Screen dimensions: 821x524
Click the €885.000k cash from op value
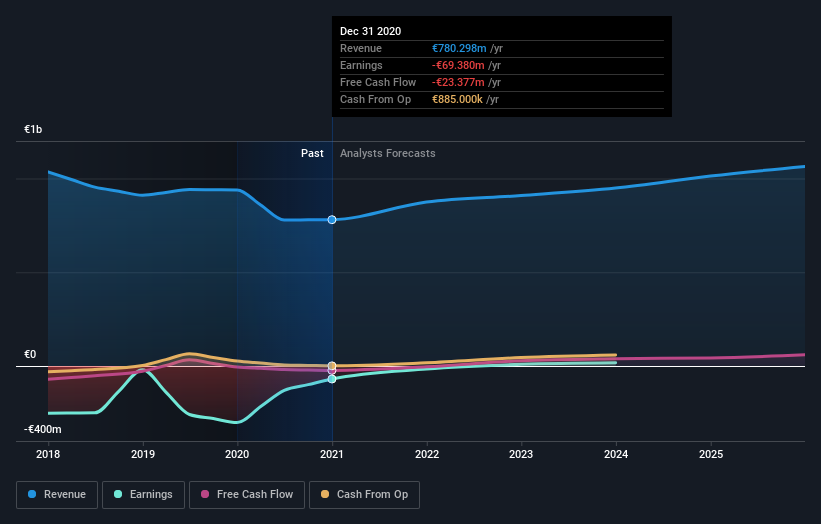(457, 99)
